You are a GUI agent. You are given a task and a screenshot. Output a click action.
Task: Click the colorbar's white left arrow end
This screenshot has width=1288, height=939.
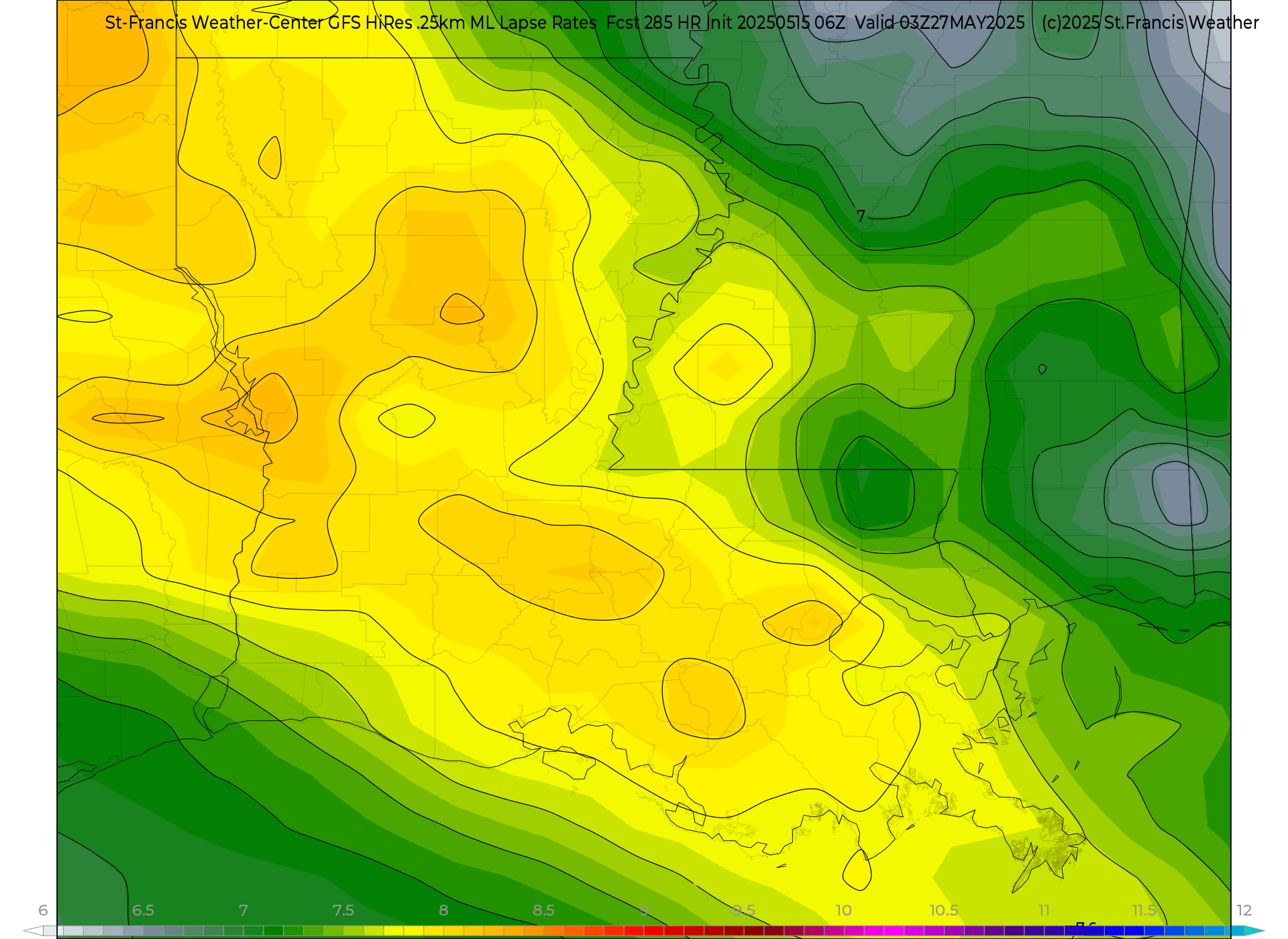33,931
